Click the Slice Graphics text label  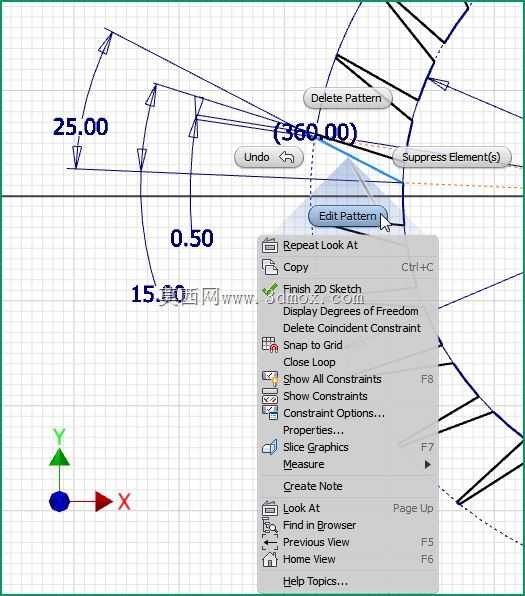pos(316,447)
